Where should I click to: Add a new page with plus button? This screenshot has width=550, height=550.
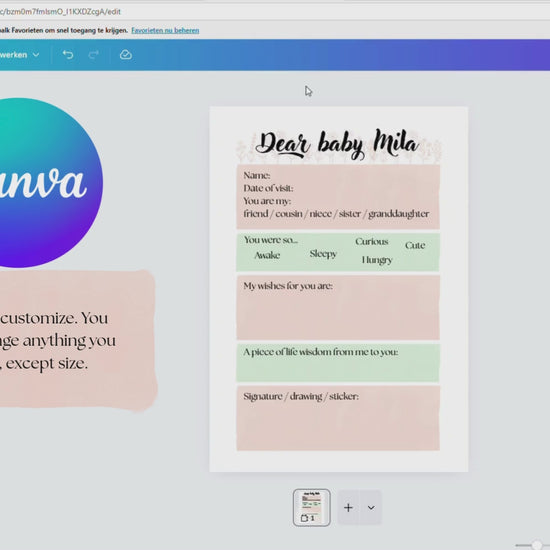348,508
